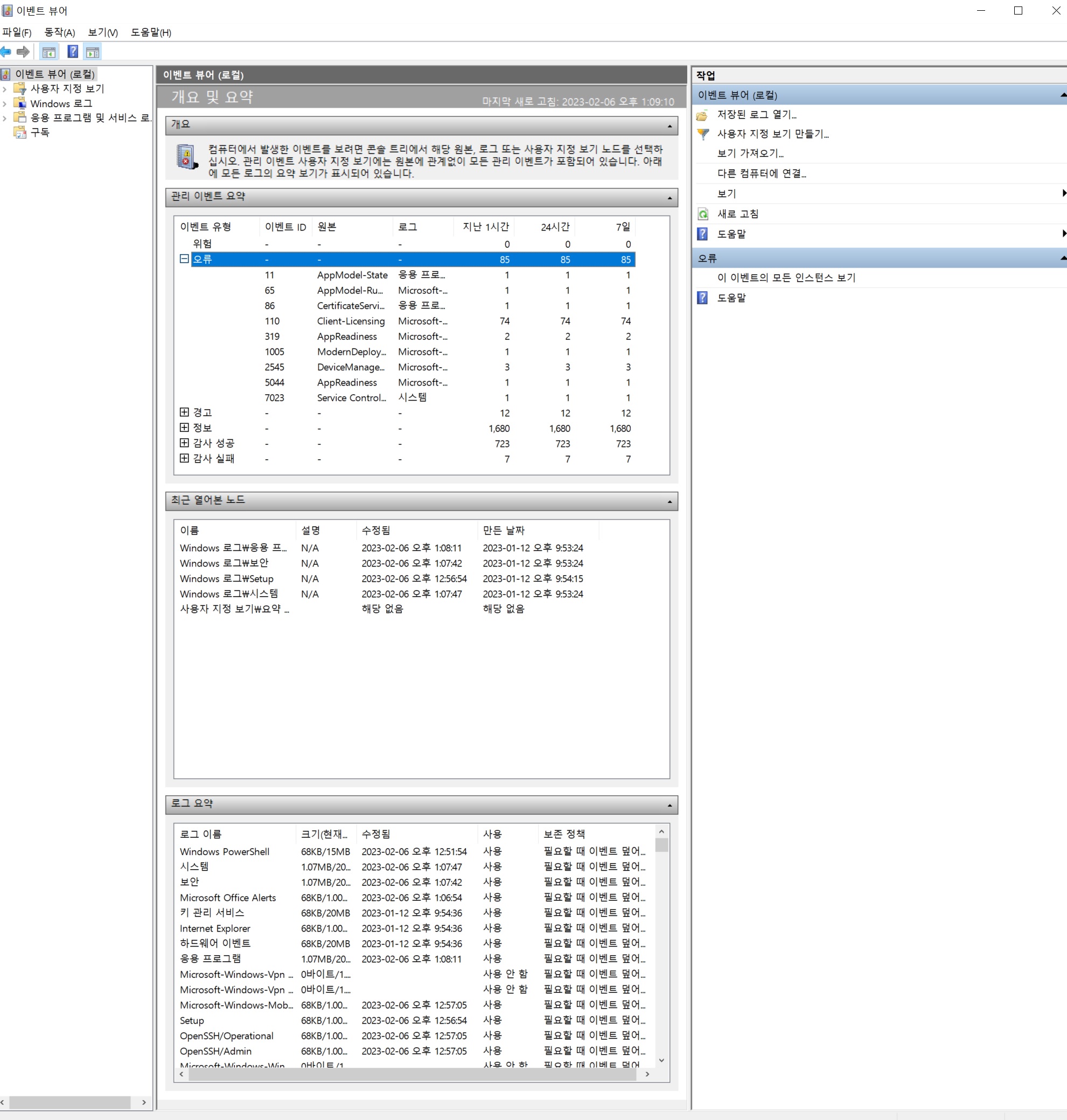Click 이 이벤트의 모든 인스턴스 보기
The image size is (1067, 1120).
(786, 278)
